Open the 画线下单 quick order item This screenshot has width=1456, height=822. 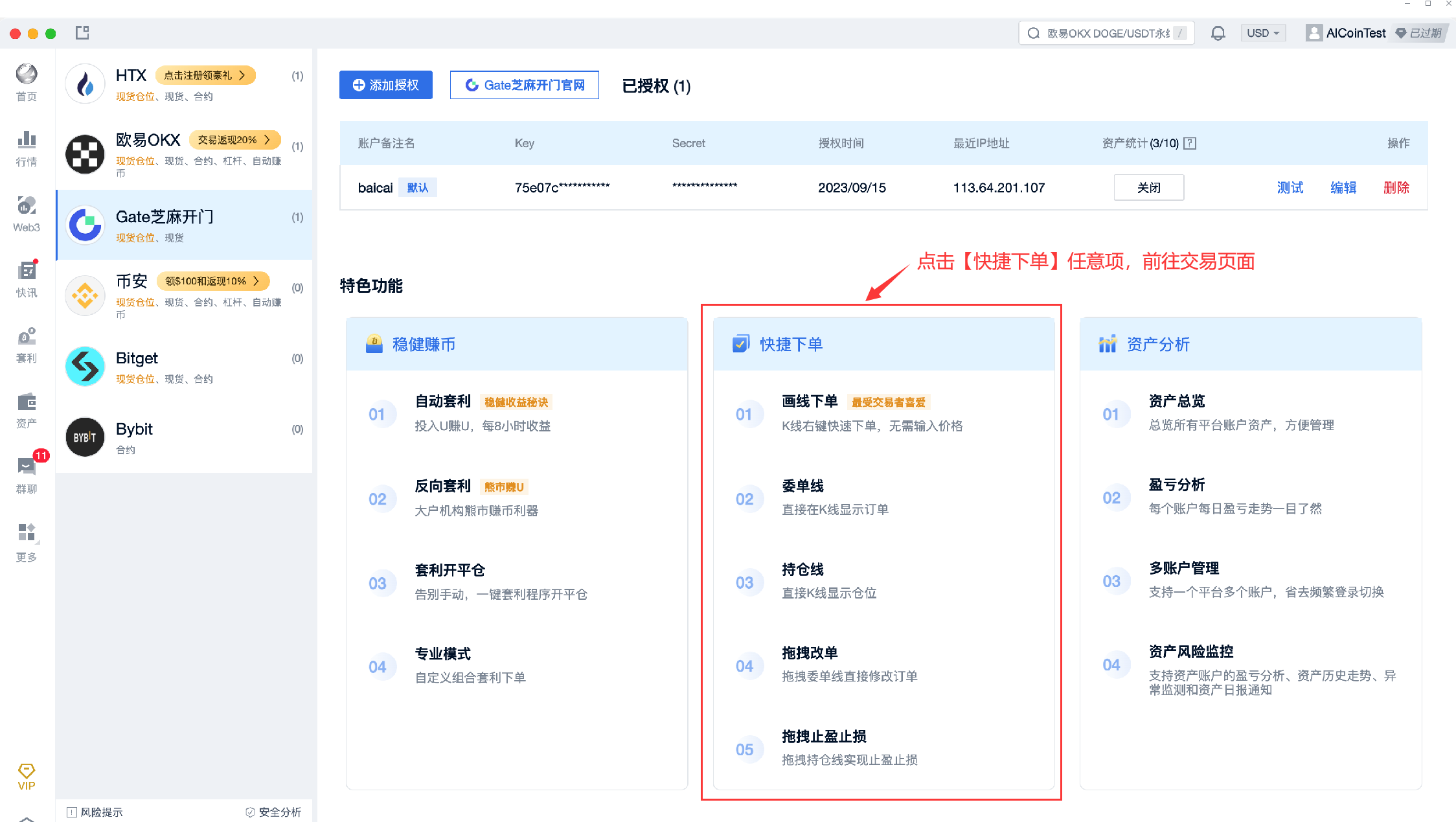tap(883, 413)
